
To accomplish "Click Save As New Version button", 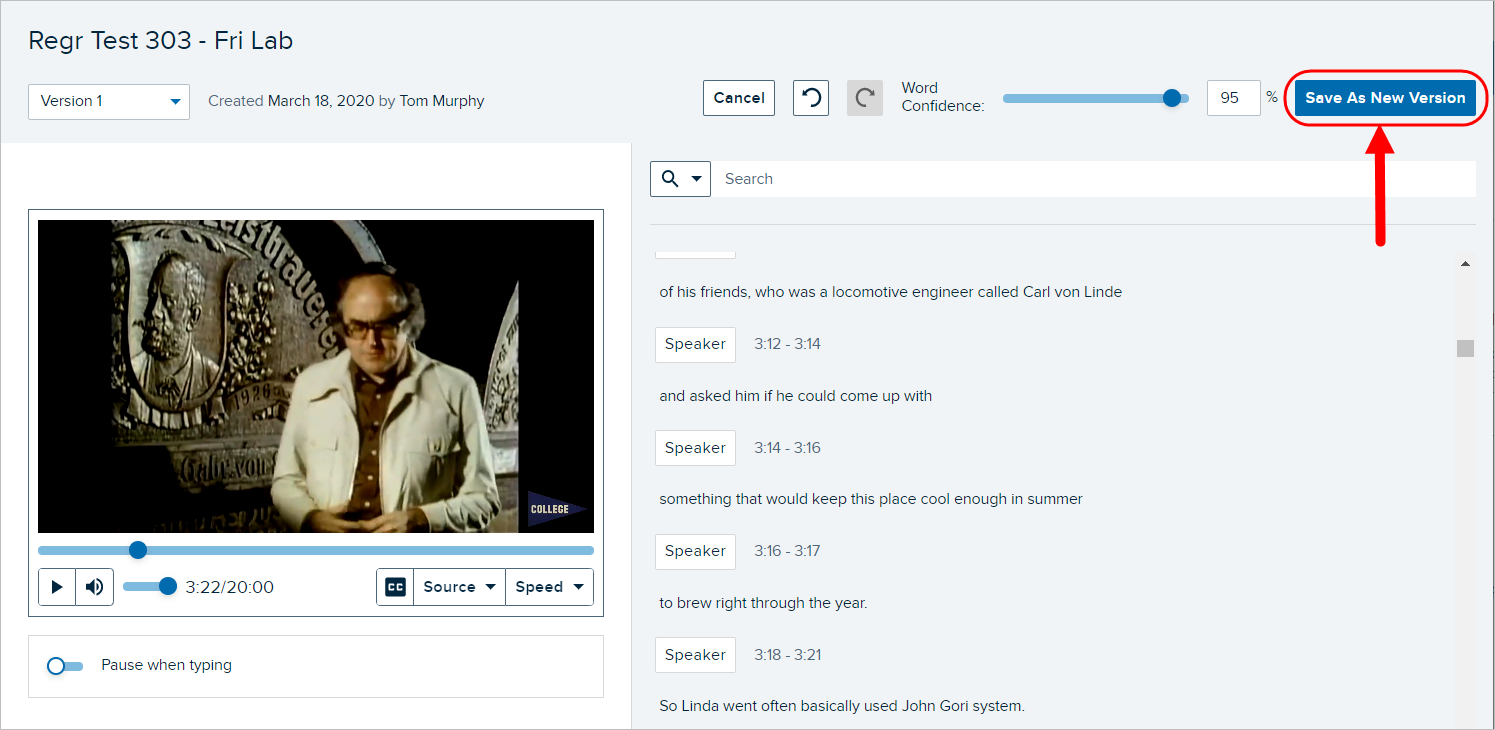I will point(1385,98).
